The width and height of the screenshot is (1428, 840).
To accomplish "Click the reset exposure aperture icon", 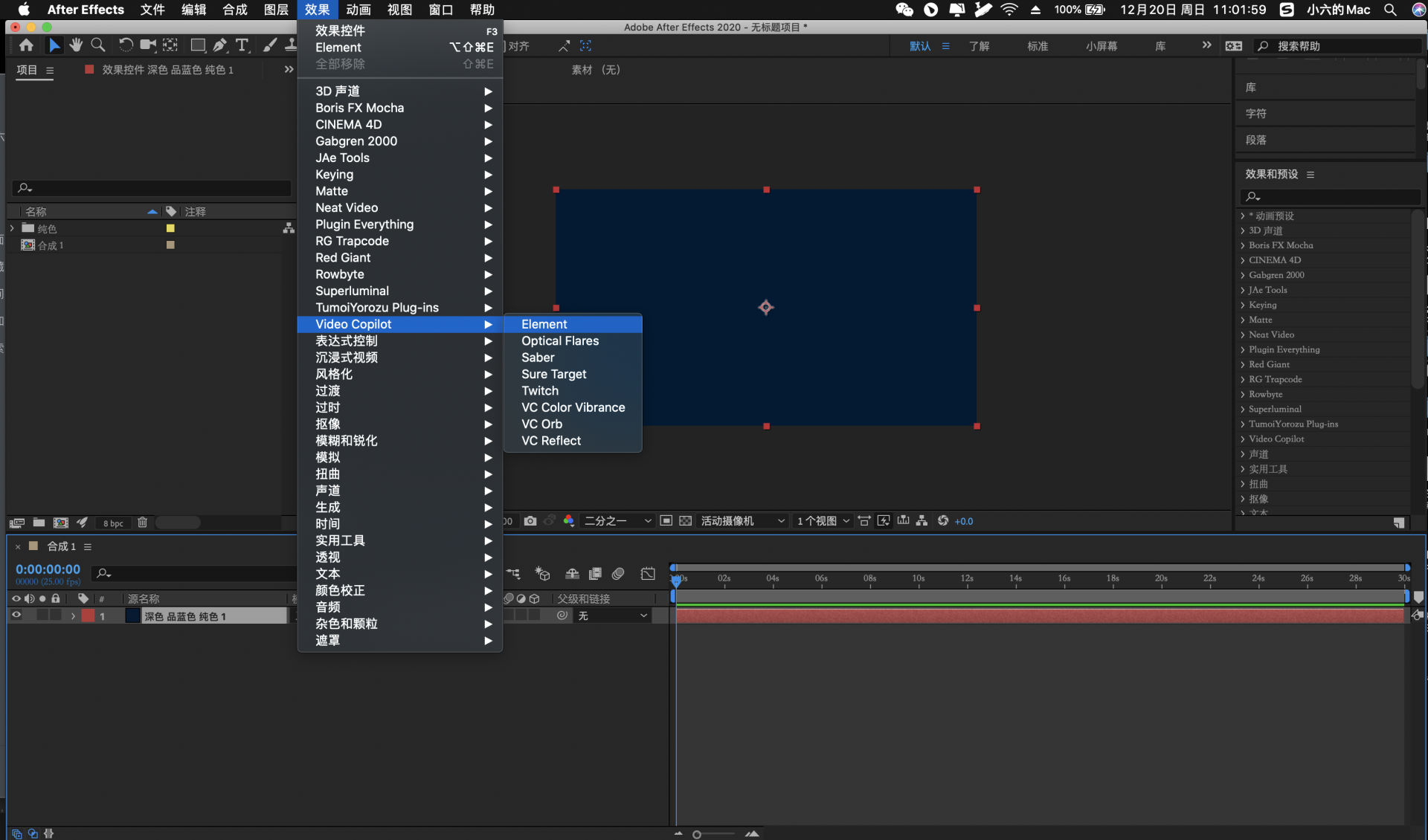I will point(943,521).
